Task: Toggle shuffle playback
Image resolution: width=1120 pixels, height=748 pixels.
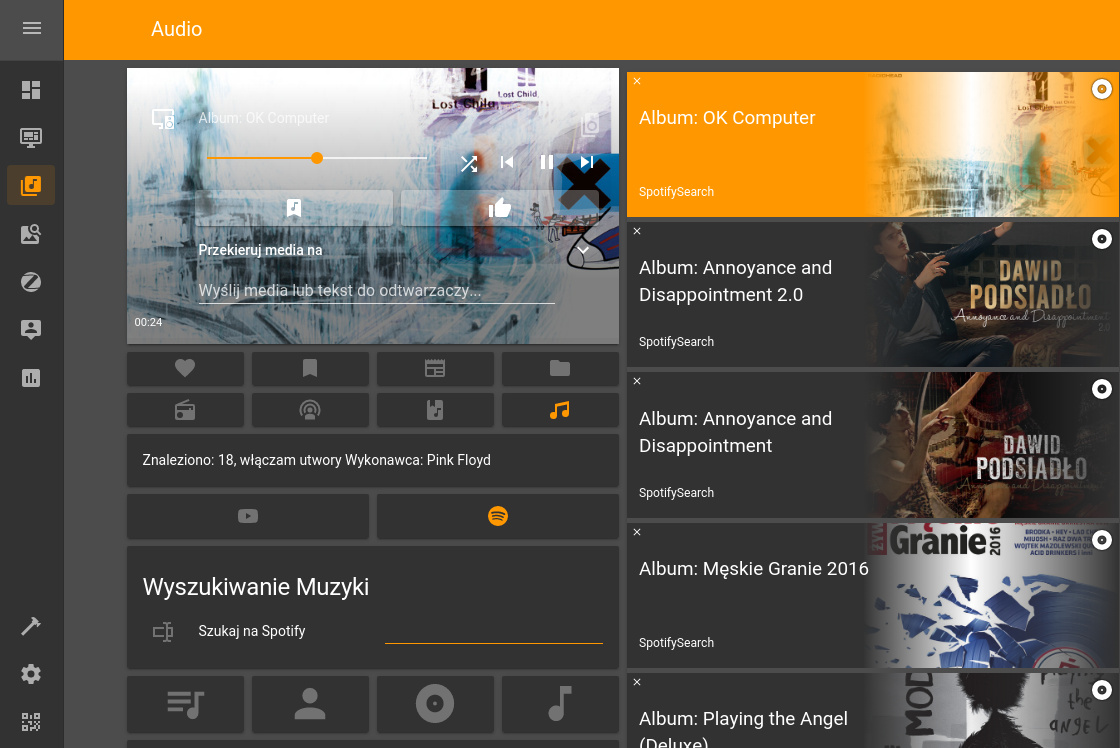Action: [x=469, y=163]
